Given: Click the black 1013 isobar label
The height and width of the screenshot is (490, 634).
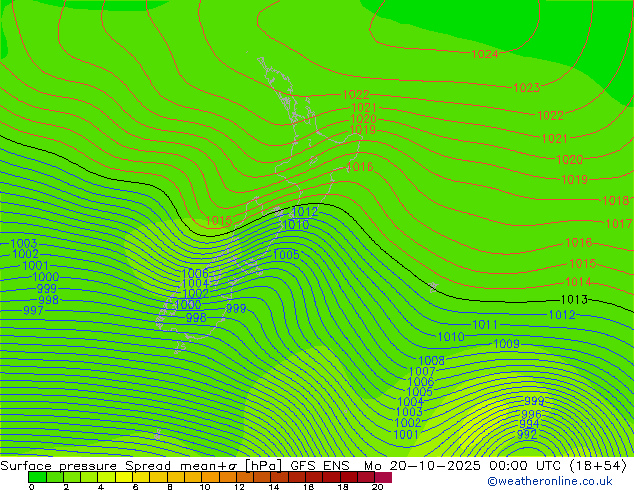Looking at the screenshot, I should pyautogui.click(x=574, y=300).
